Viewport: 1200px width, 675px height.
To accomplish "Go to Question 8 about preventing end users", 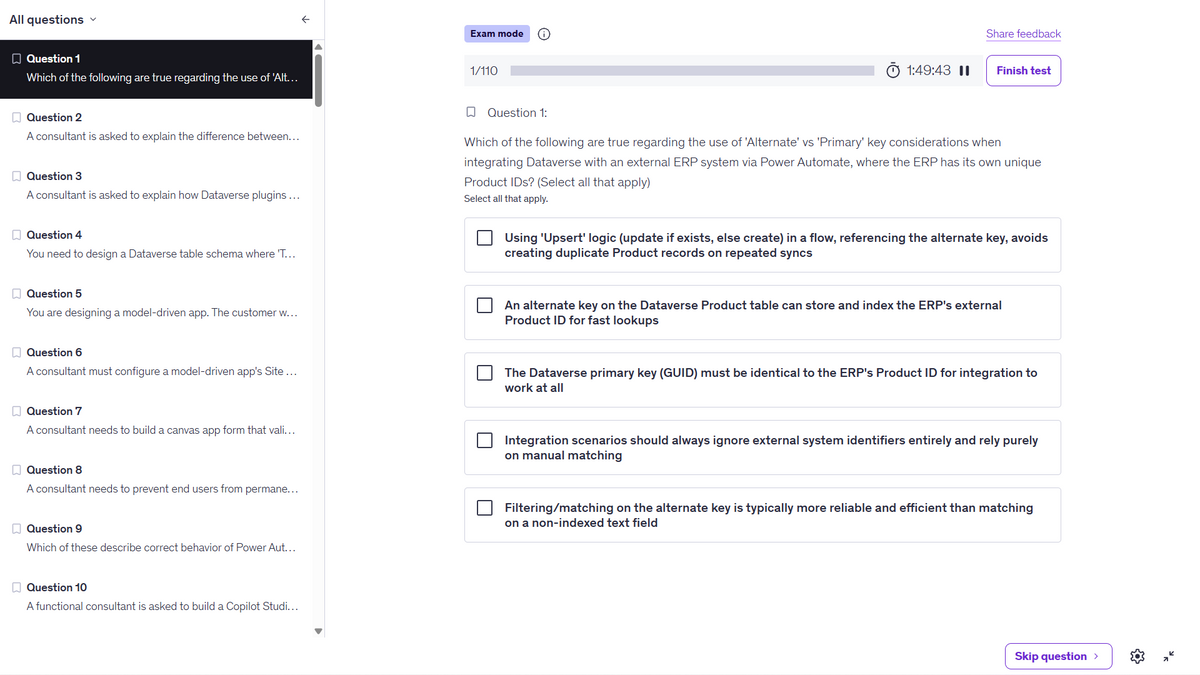I will coord(156,479).
